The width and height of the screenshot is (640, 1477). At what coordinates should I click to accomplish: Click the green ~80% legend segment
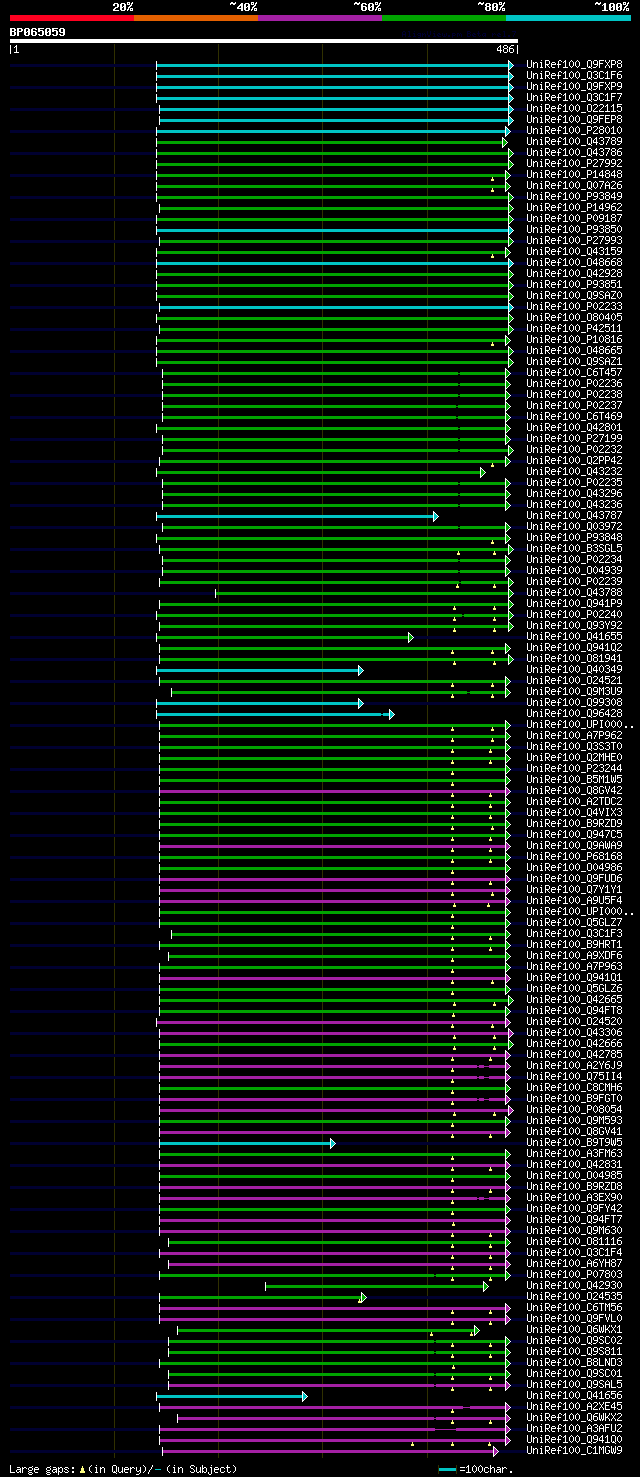444,18
